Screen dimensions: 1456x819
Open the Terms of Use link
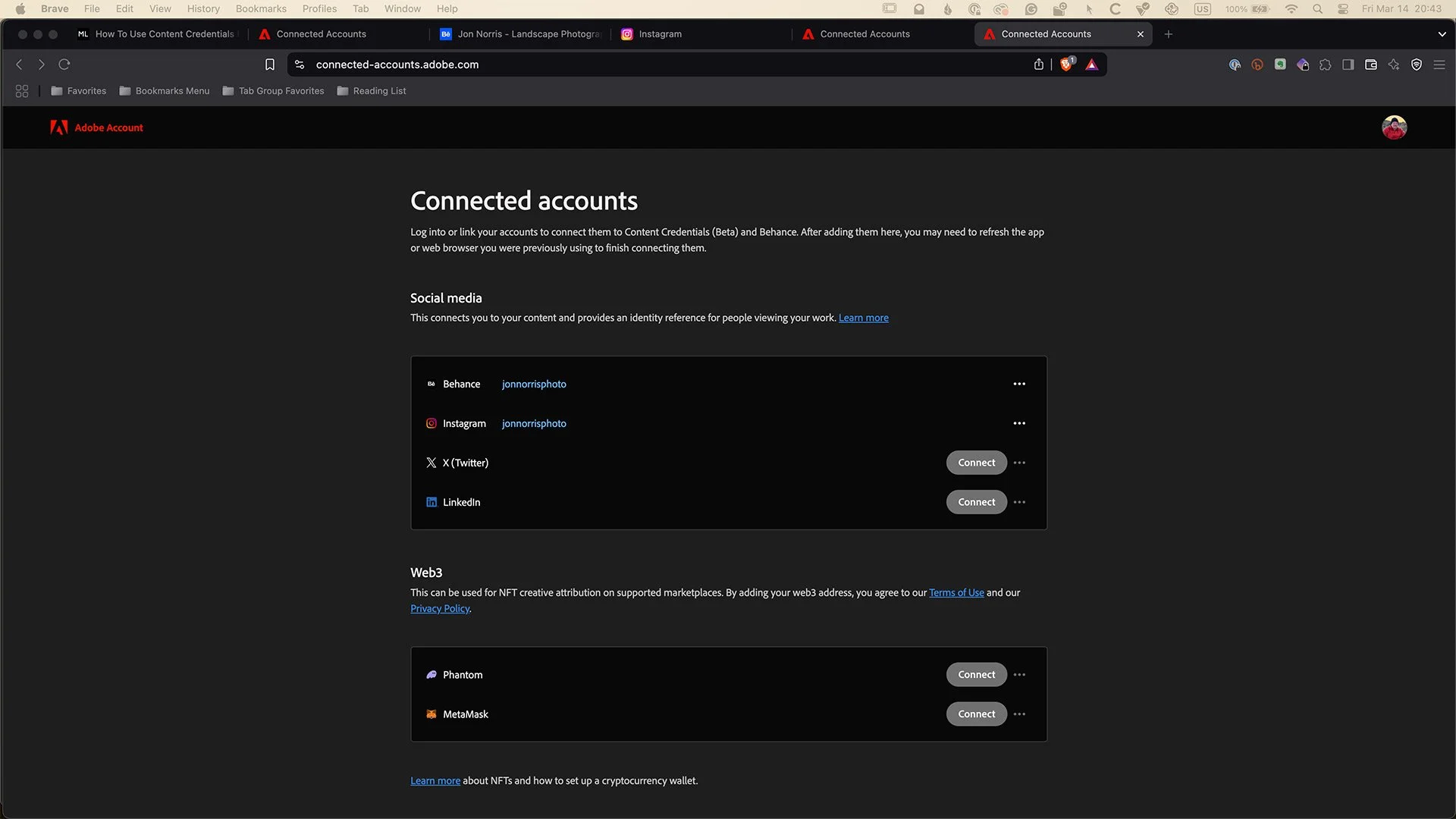pos(956,593)
